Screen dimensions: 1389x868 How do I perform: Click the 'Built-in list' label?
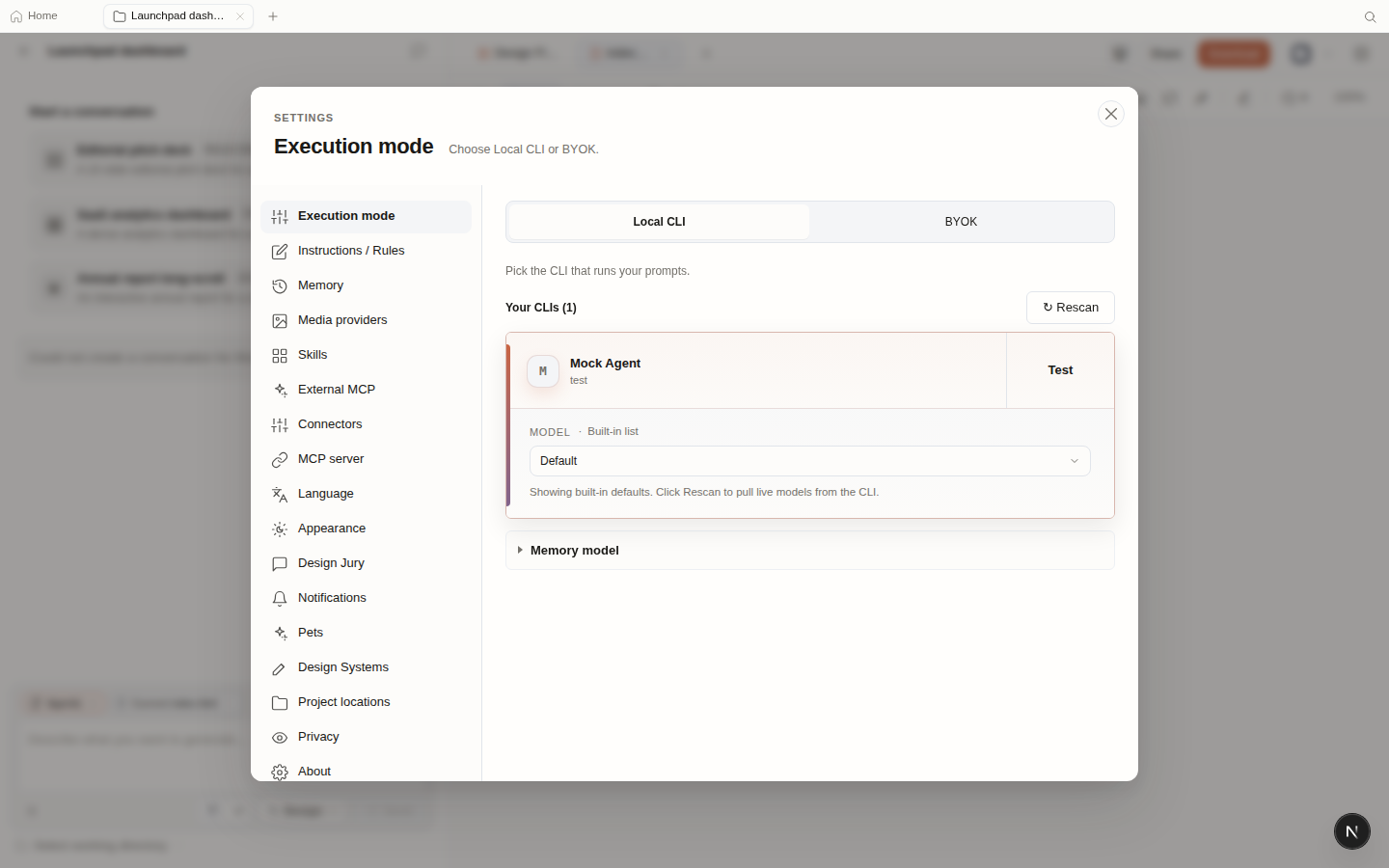(x=613, y=432)
